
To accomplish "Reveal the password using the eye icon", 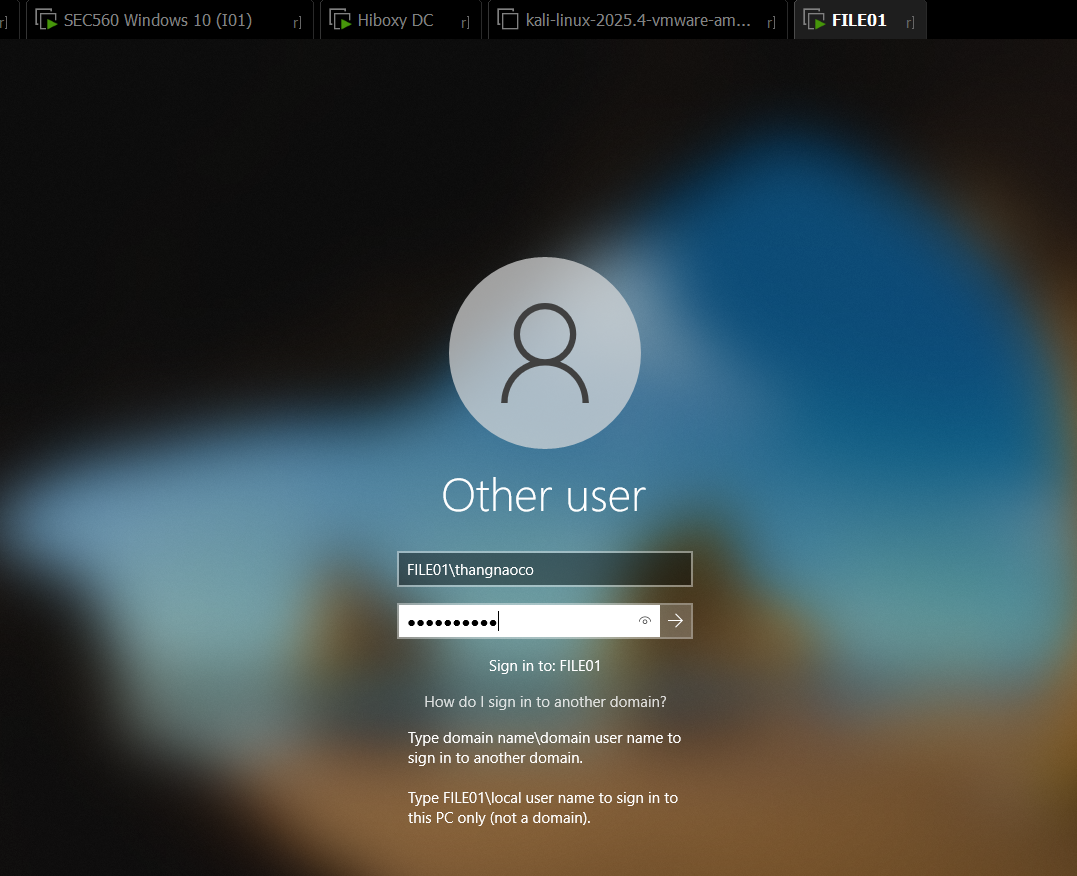I will coord(645,621).
